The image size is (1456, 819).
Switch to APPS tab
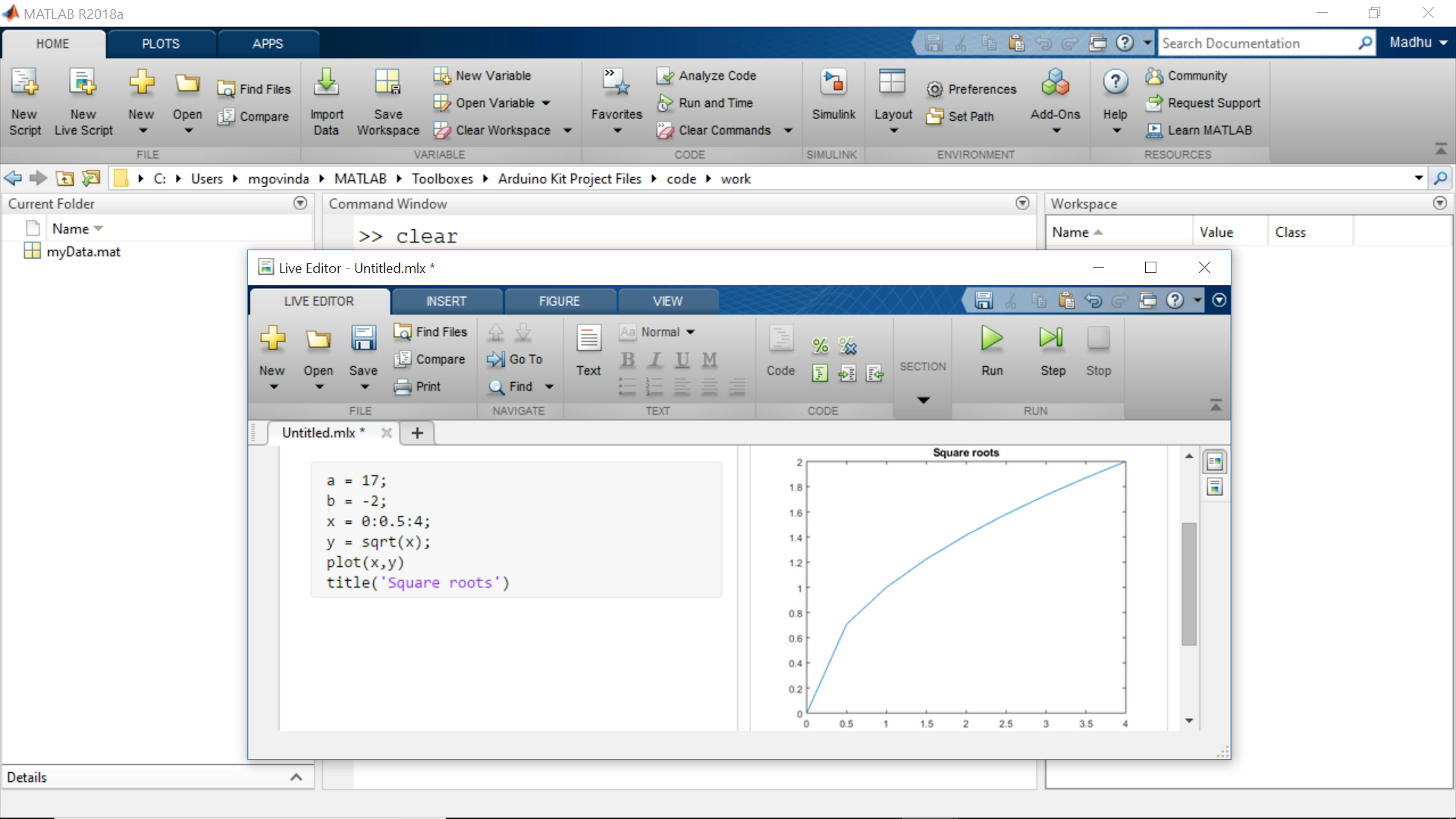267,43
